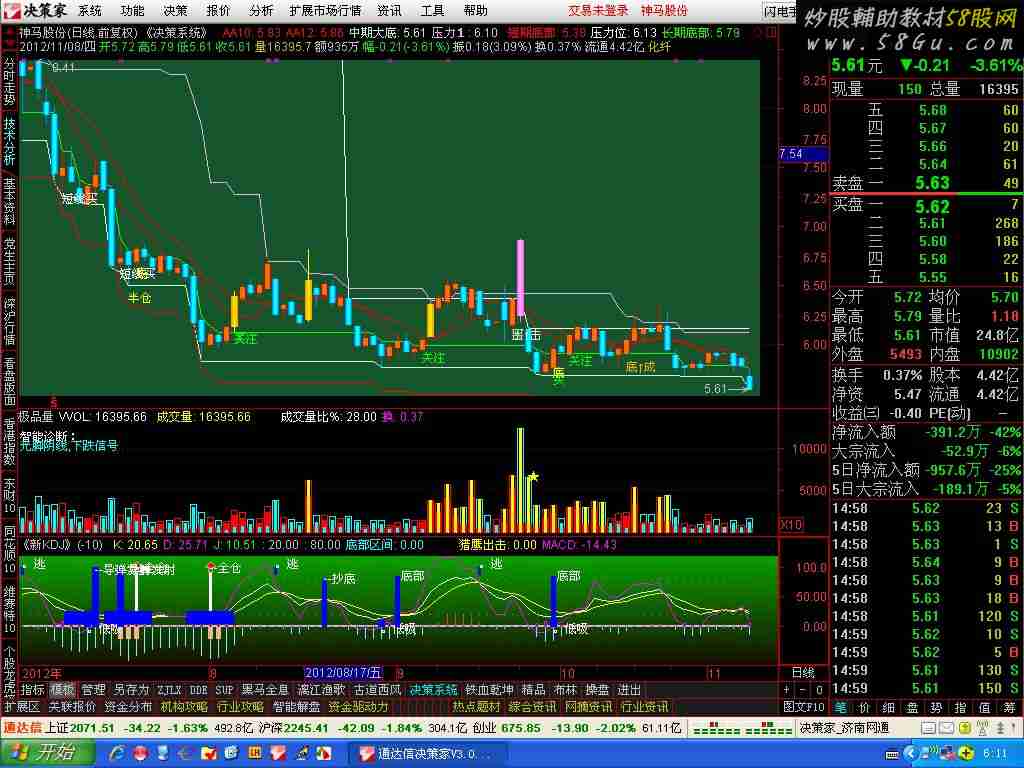The height and width of the screenshot is (768, 1024).
Task: Select the 黑马全息 template tab
Action: point(264,690)
